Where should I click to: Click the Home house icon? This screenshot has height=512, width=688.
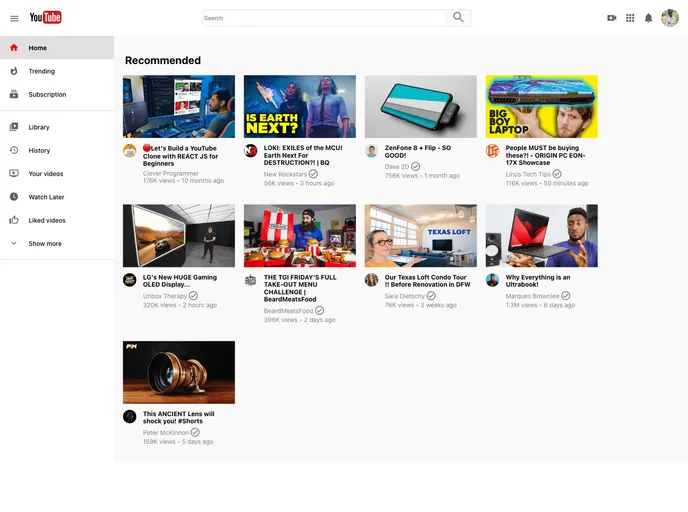[x=14, y=47]
